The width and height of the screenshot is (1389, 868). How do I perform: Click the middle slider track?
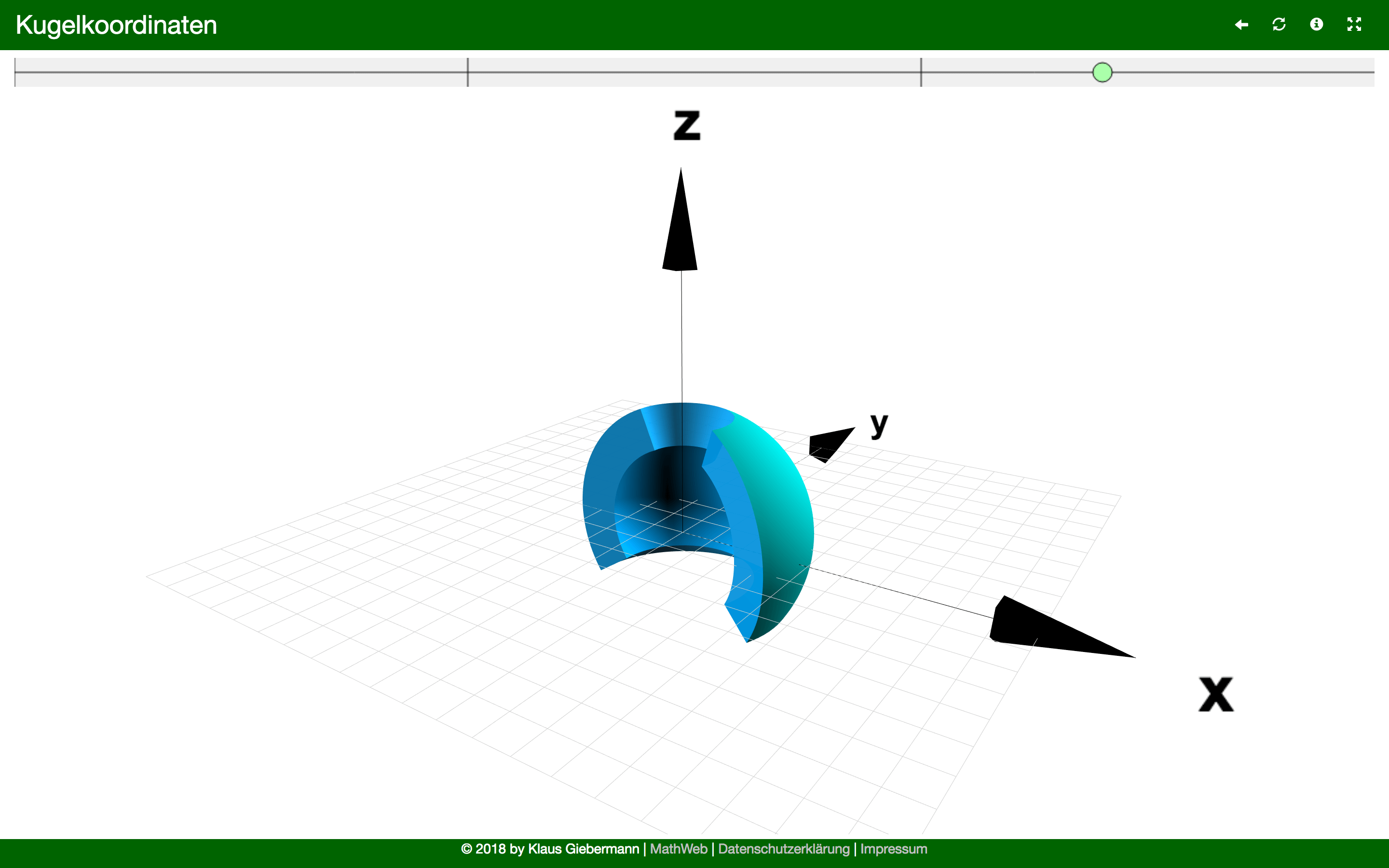tap(694, 72)
